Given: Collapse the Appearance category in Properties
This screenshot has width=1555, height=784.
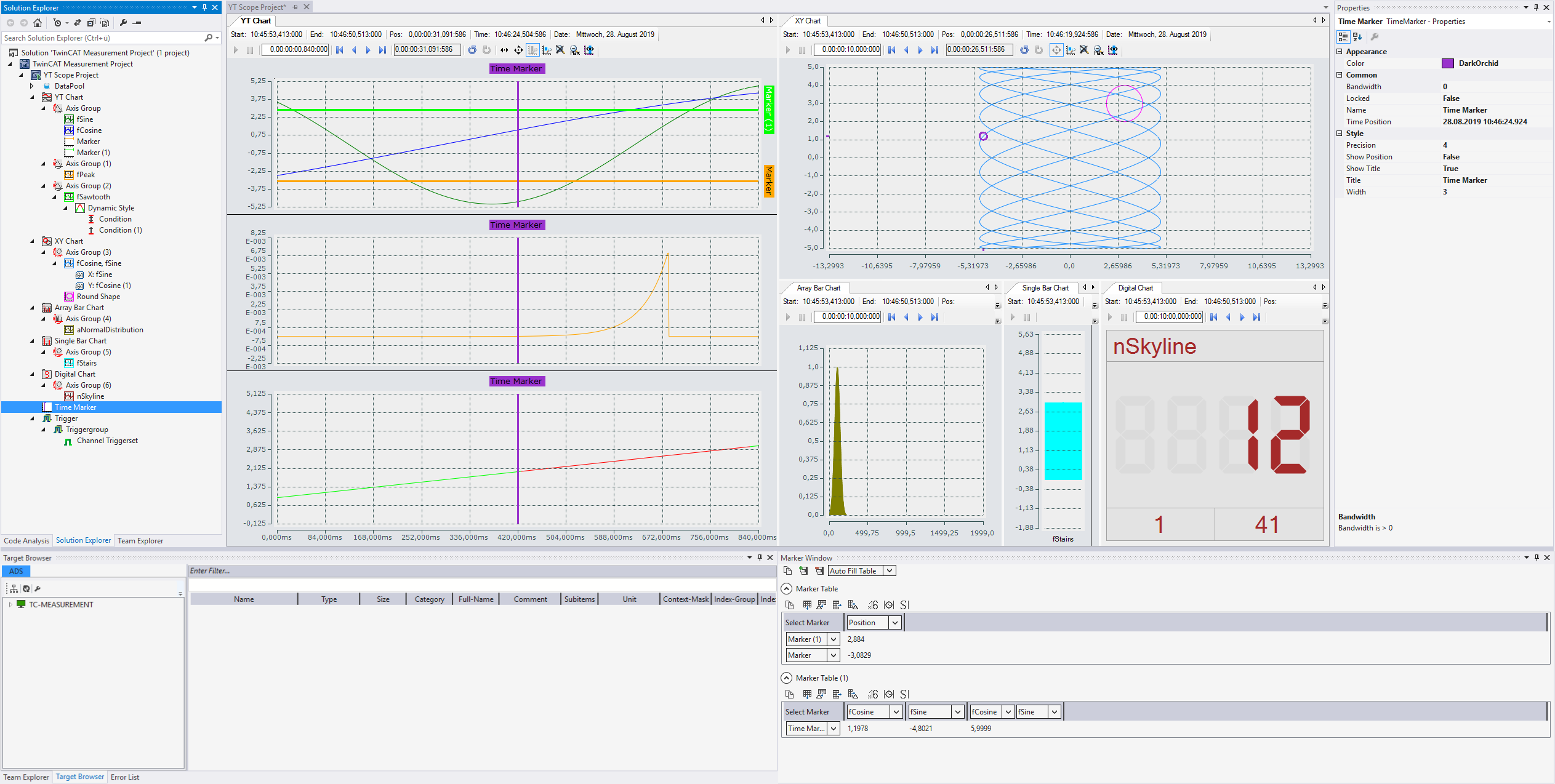Looking at the screenshot, I should pos(1340,52).
